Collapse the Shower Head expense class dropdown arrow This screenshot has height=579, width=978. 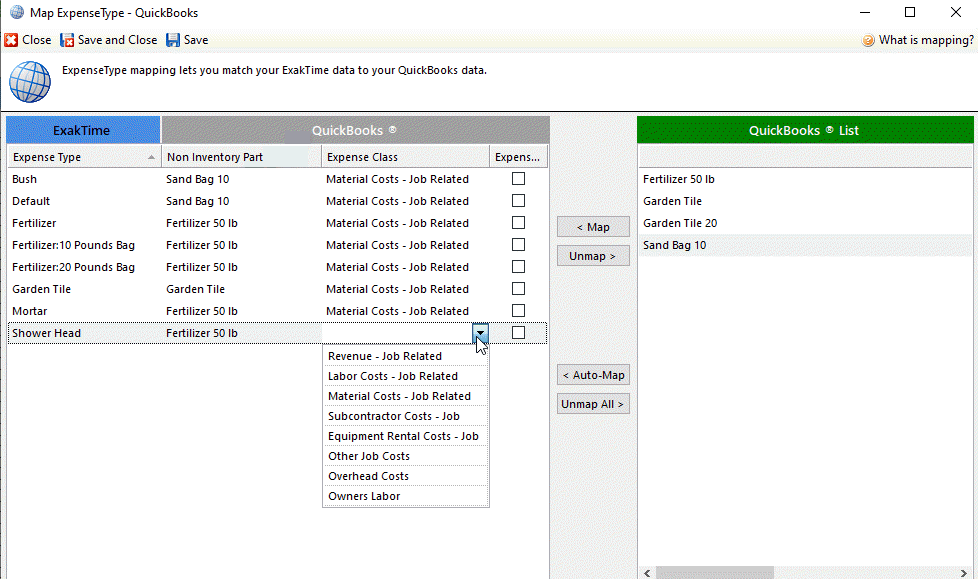coord(480,333)
